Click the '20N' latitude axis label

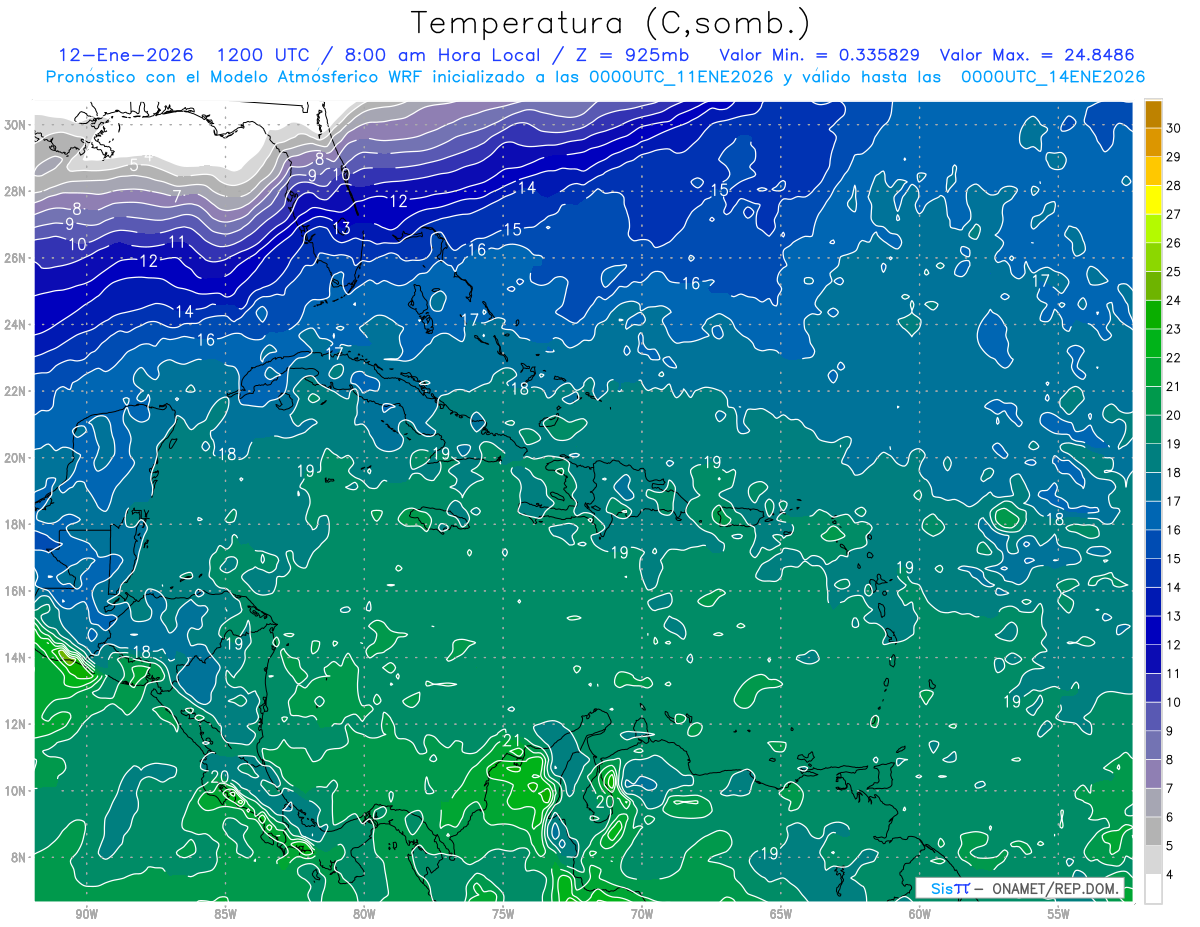14,458
